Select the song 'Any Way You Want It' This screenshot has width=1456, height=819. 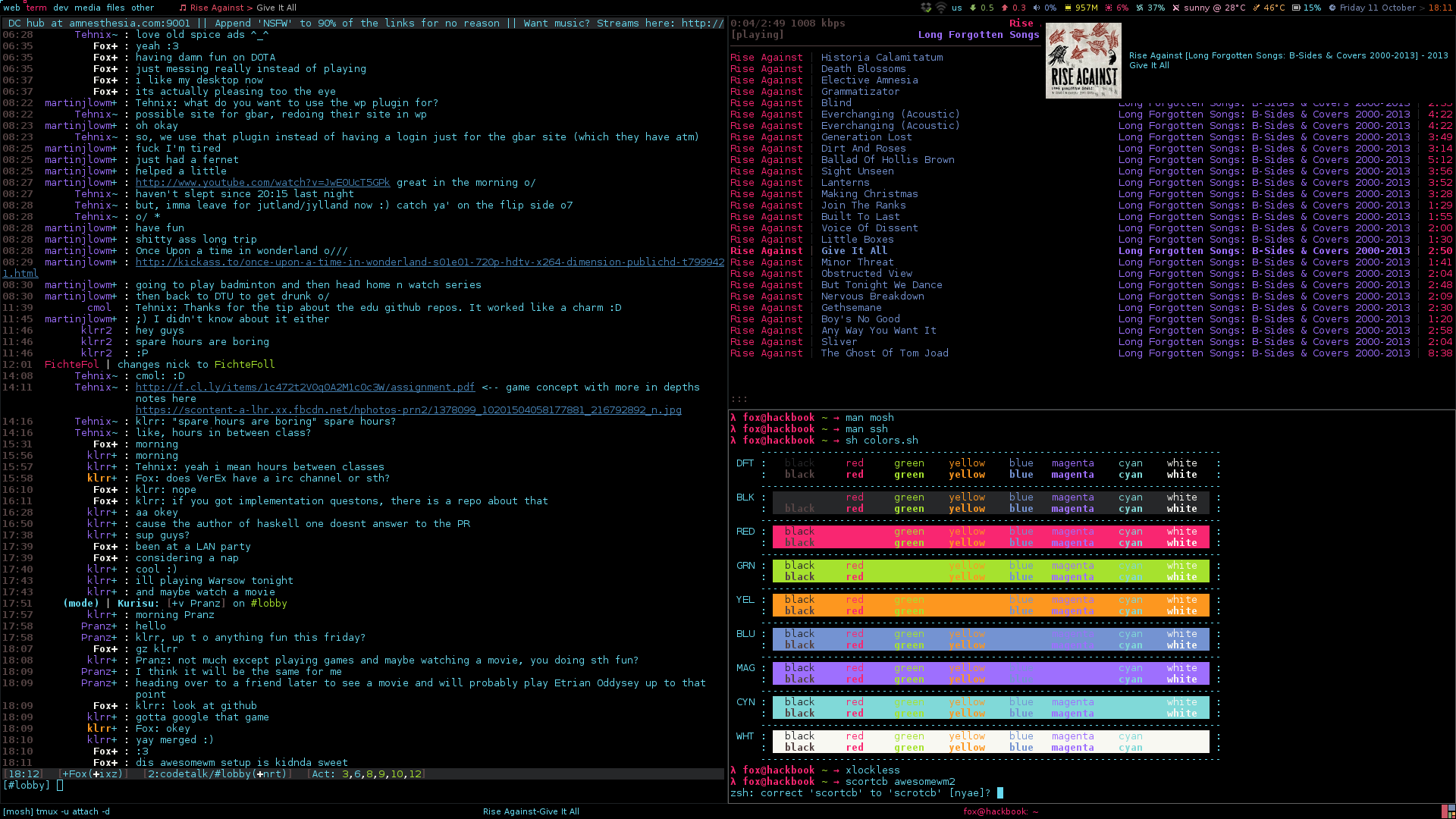coord(878,331)
